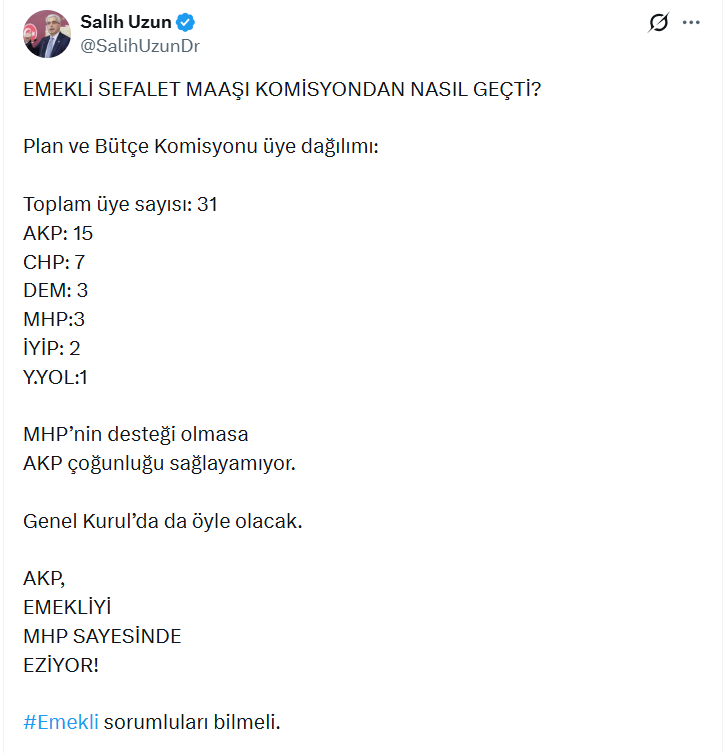
Task: Click the Grok explain icon
Action: (x=658, y=23)
